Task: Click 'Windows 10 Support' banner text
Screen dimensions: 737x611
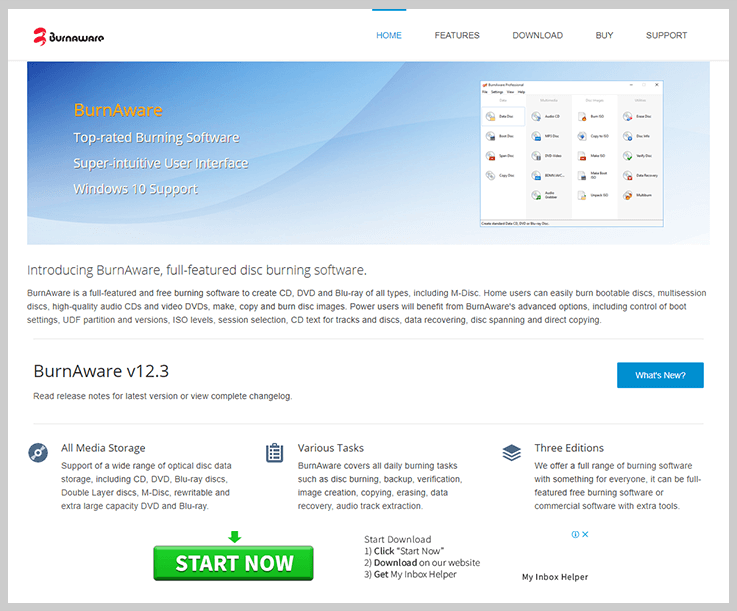Action: tap(135, 189)
